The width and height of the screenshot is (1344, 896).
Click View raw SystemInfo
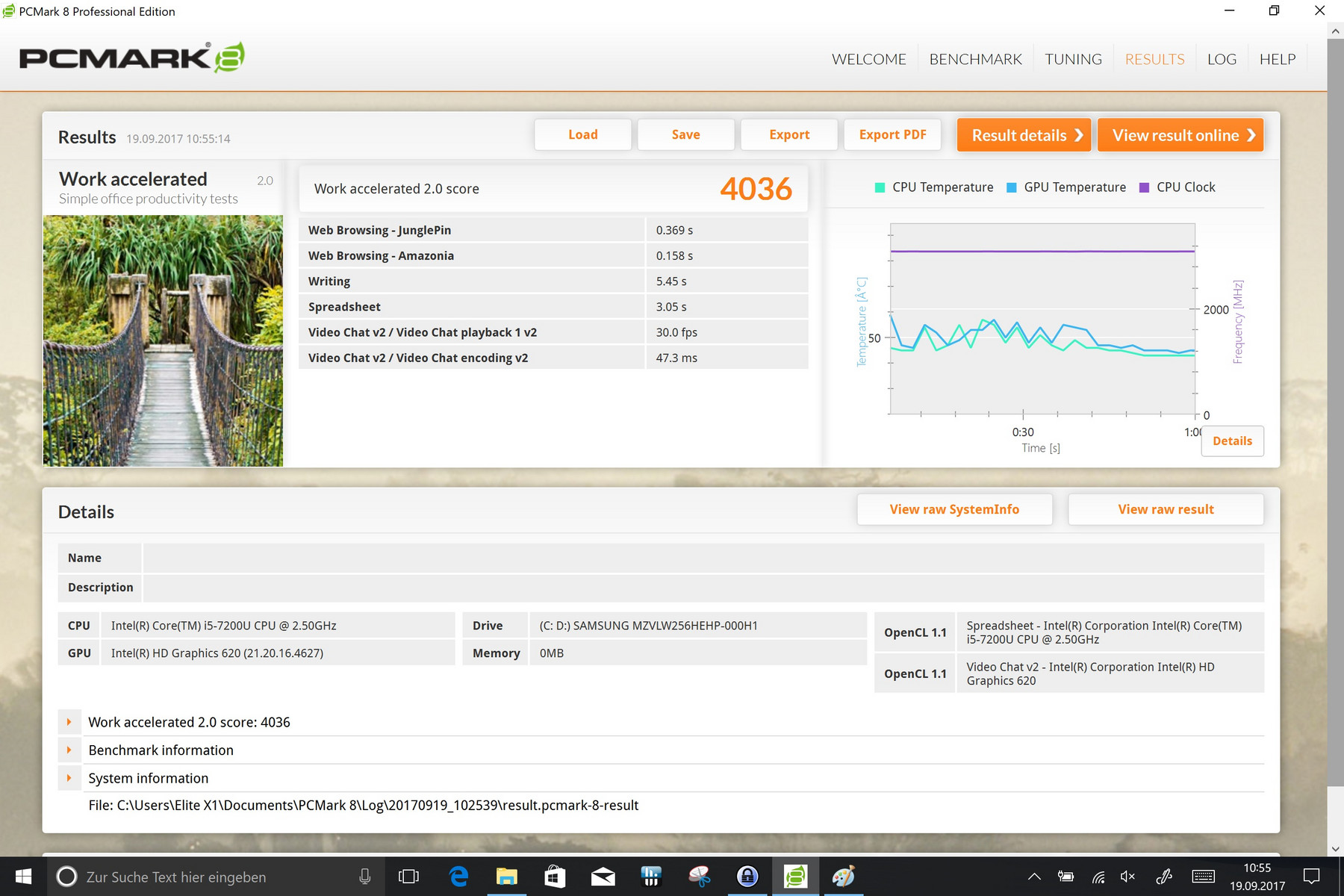954,509
